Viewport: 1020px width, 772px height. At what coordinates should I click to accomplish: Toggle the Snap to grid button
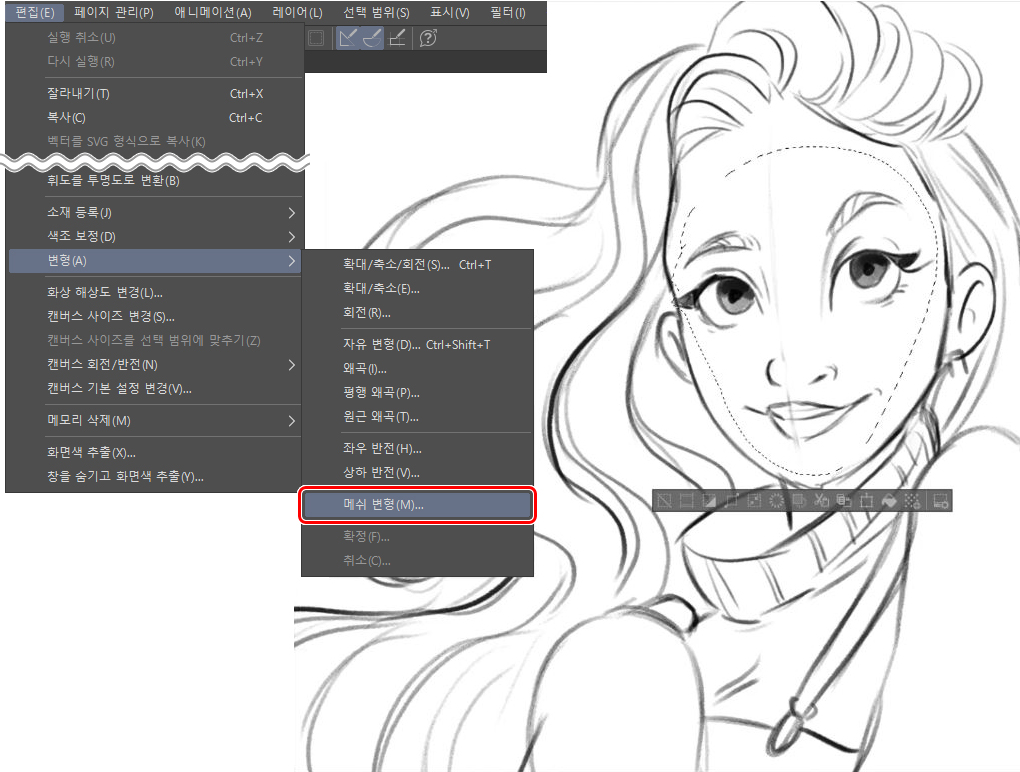(x=396, y=39)
